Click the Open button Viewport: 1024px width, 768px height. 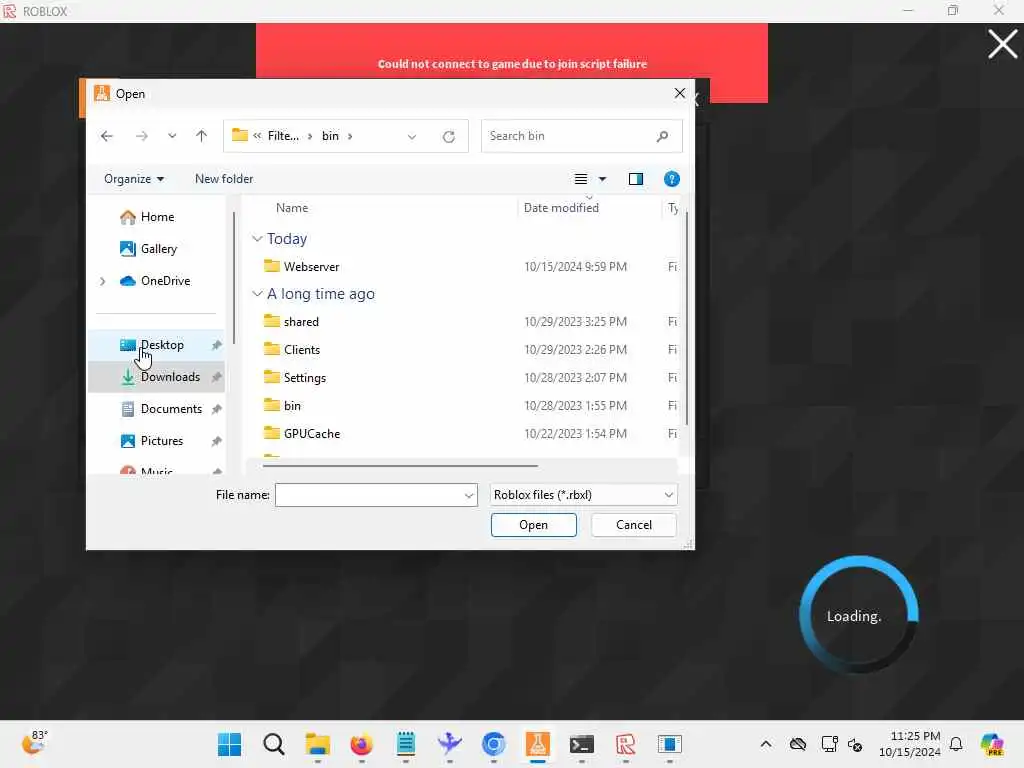534,525
